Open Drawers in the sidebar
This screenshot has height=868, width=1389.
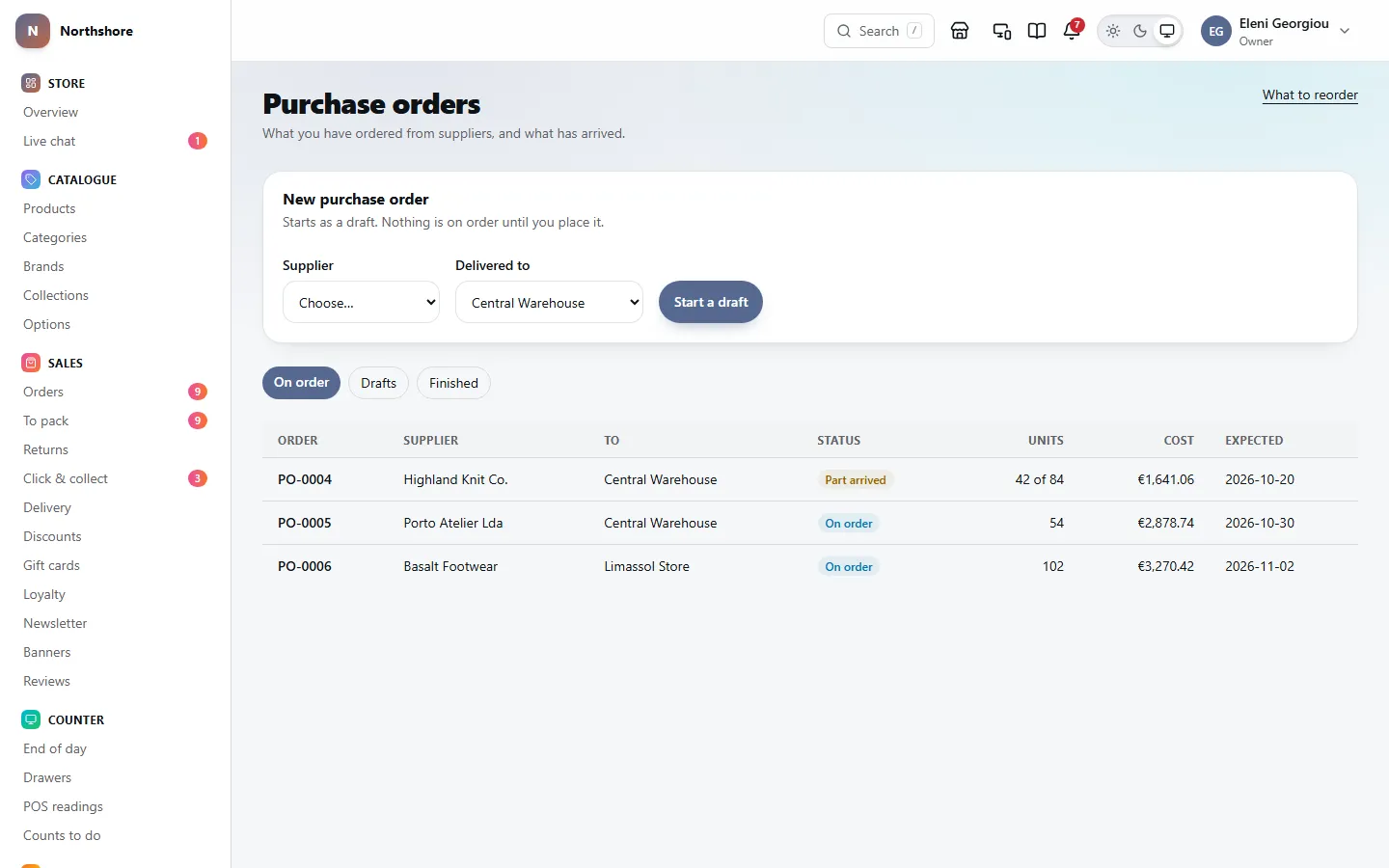point(47,777)
